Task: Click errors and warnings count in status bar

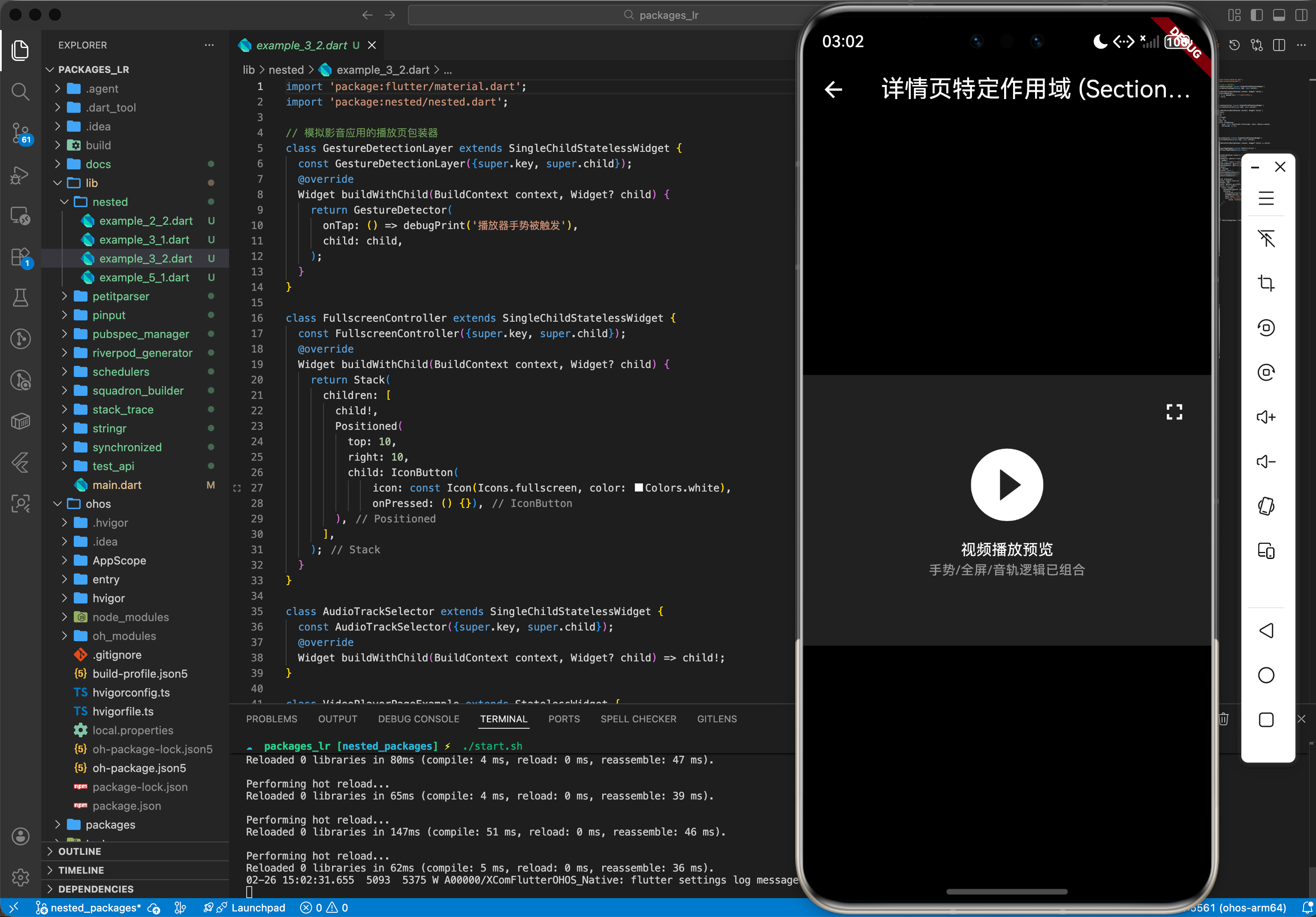Action: 324,908
